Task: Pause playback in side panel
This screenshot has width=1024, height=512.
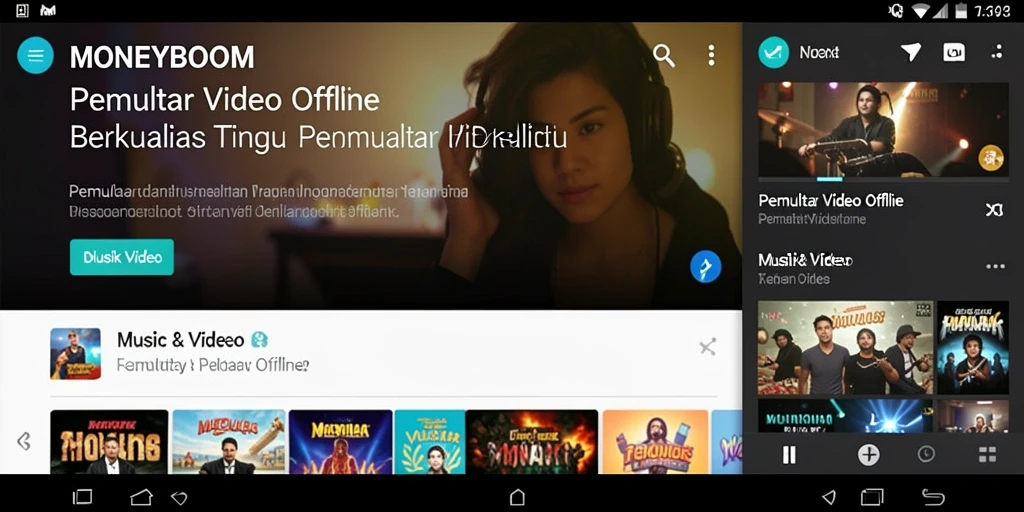Action: pos(789,455)
